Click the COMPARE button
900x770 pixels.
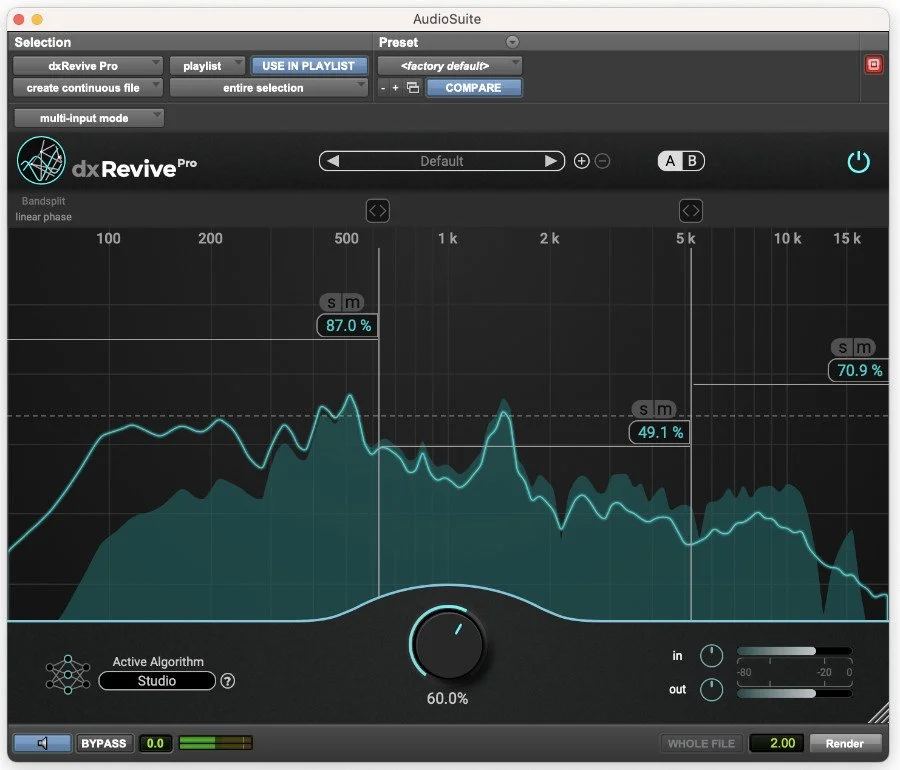point(474,88)
